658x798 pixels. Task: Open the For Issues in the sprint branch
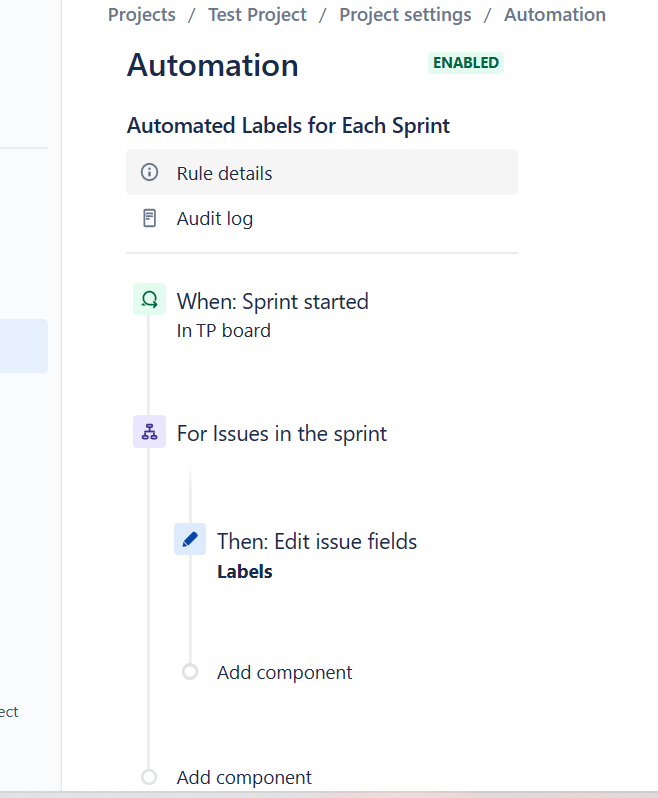281,434
